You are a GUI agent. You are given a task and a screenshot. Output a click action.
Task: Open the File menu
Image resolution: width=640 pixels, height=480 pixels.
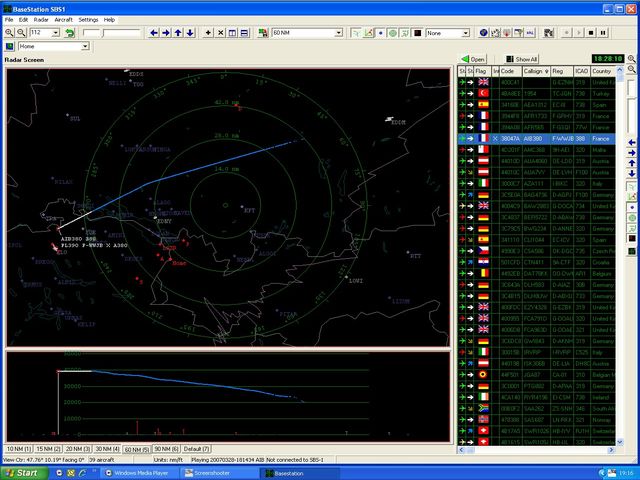9,20
